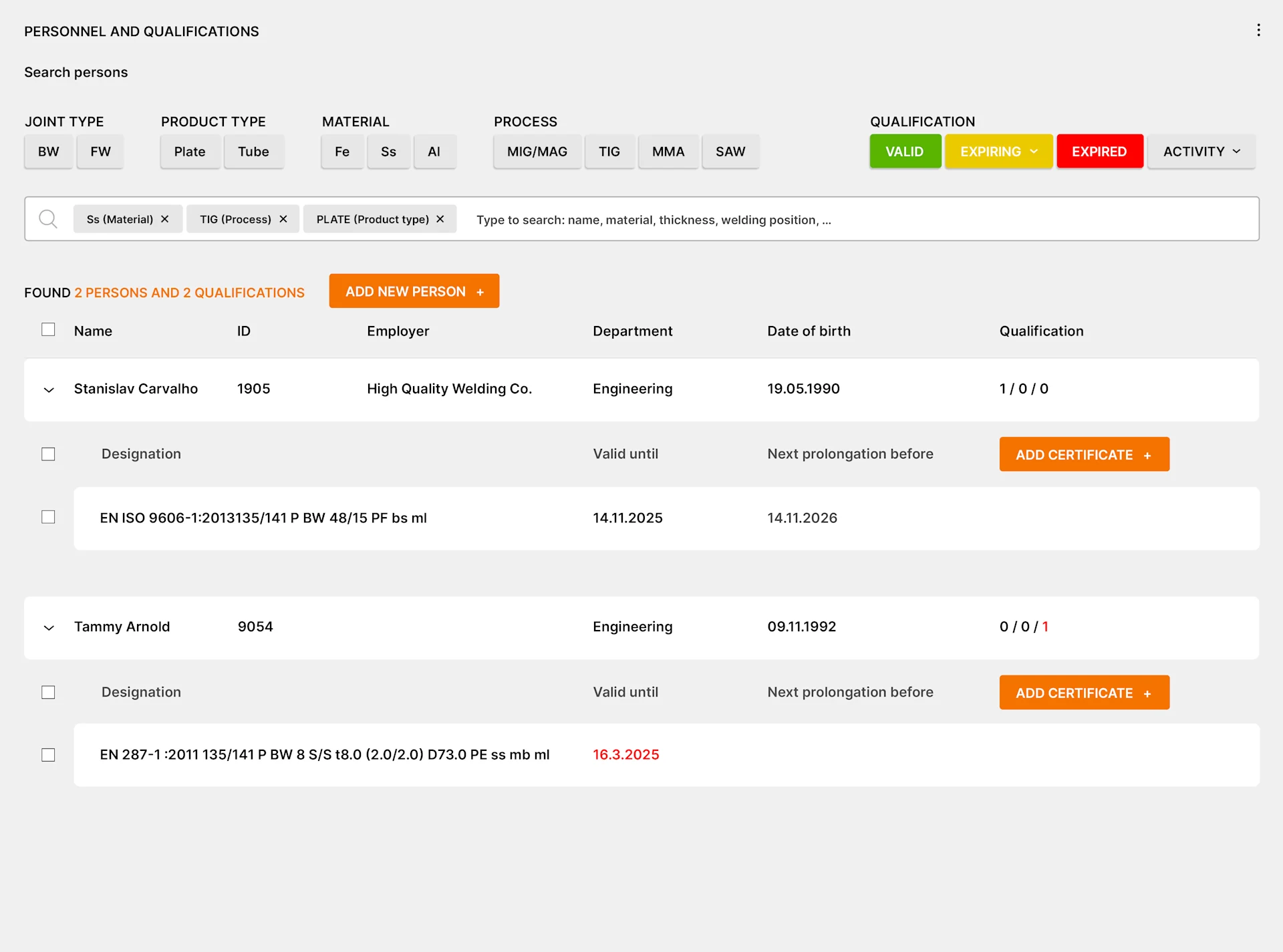The height and width of the screenshot is (952, 1283).
Task: Check the EN ISO 9606-1 certificate checkbox
Action: pyautogui.click(x=48, y=517)
